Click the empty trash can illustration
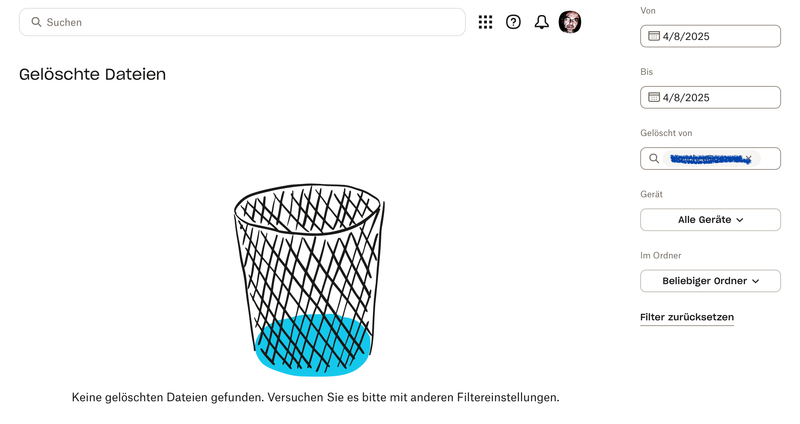800x424 pixels. click(x=310, y=280)
